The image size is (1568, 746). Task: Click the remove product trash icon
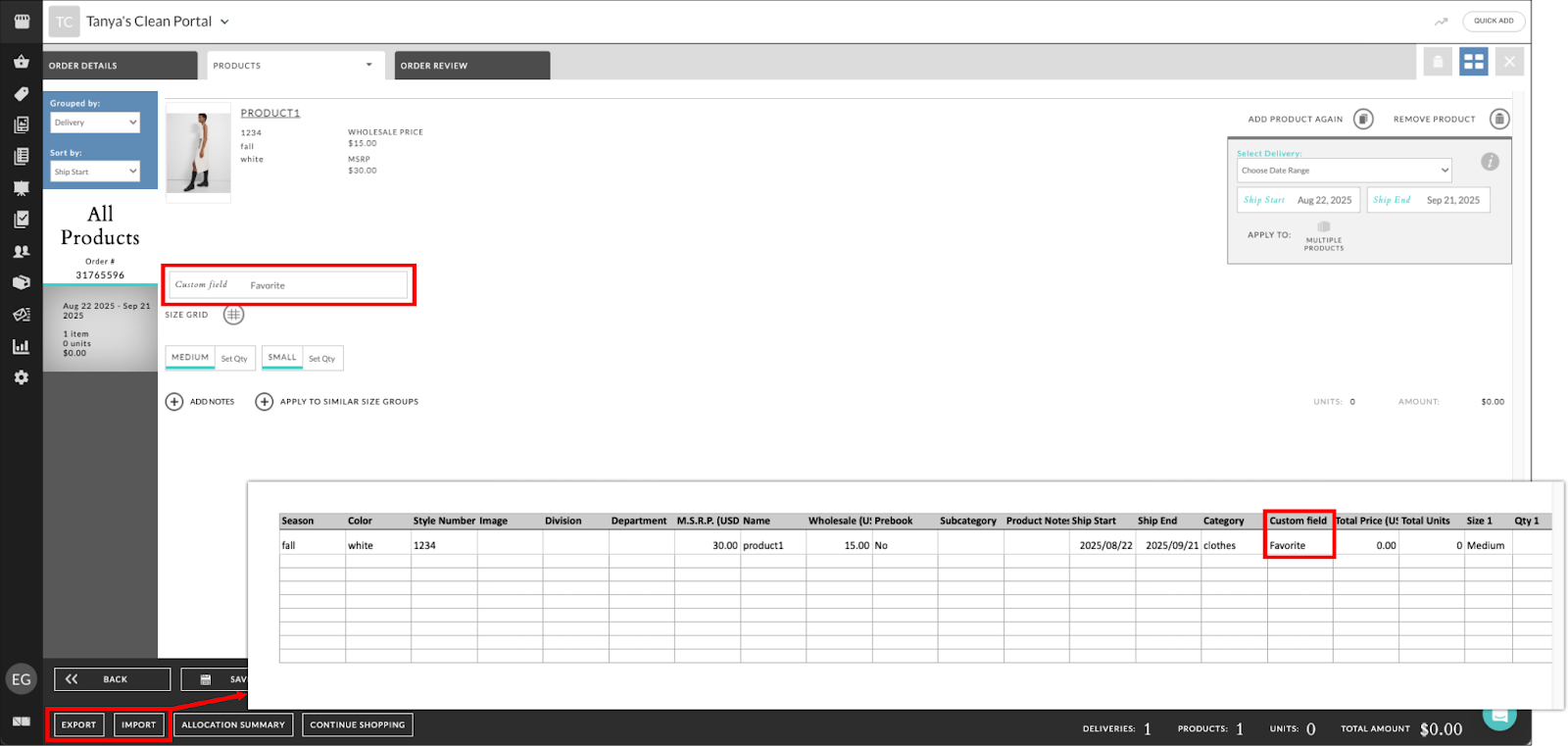click(x=1499, y=119)
